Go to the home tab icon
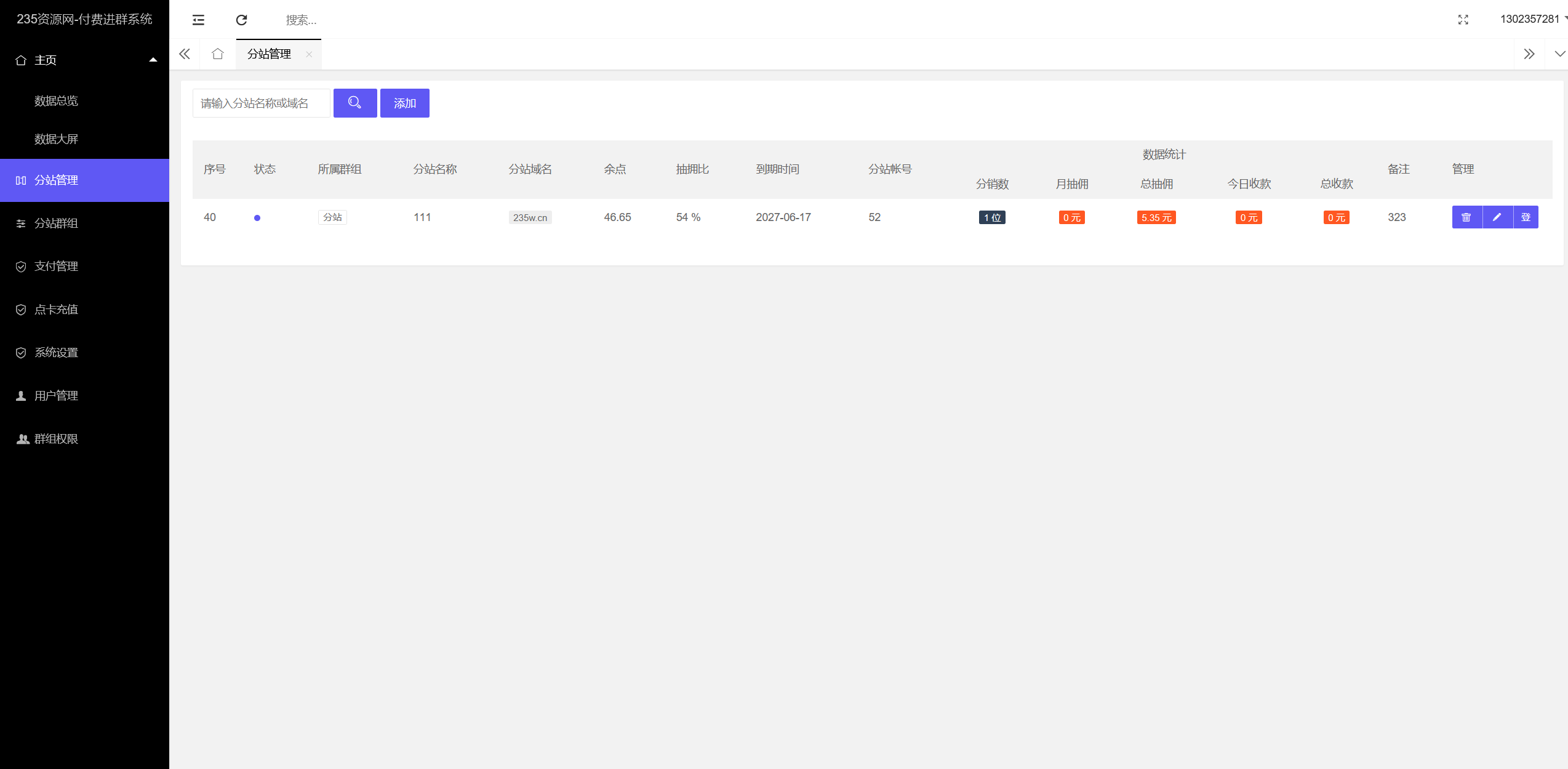 [x=217, y=54]
